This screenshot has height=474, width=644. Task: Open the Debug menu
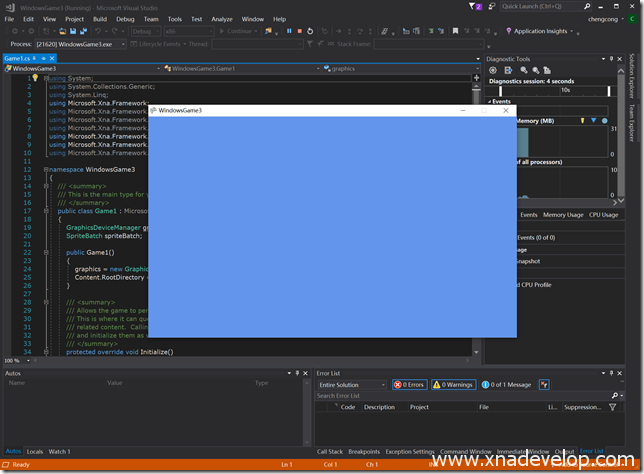coord(125,18)
